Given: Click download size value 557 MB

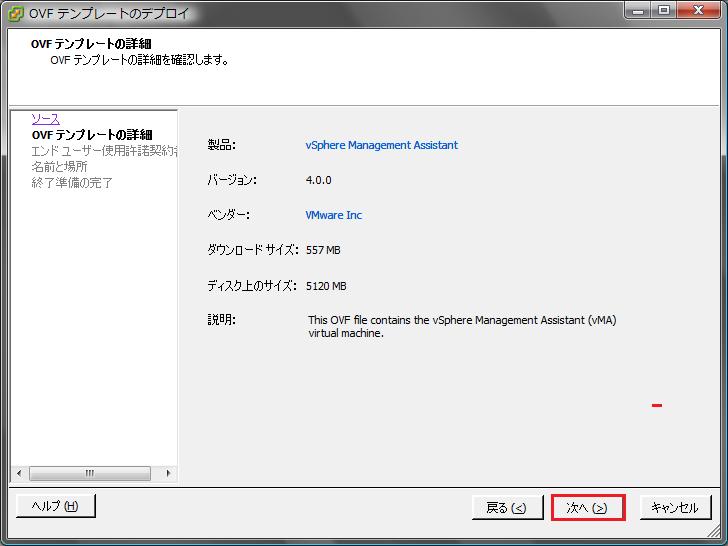Looking at the screenshot, I should [x=323, y=250].
